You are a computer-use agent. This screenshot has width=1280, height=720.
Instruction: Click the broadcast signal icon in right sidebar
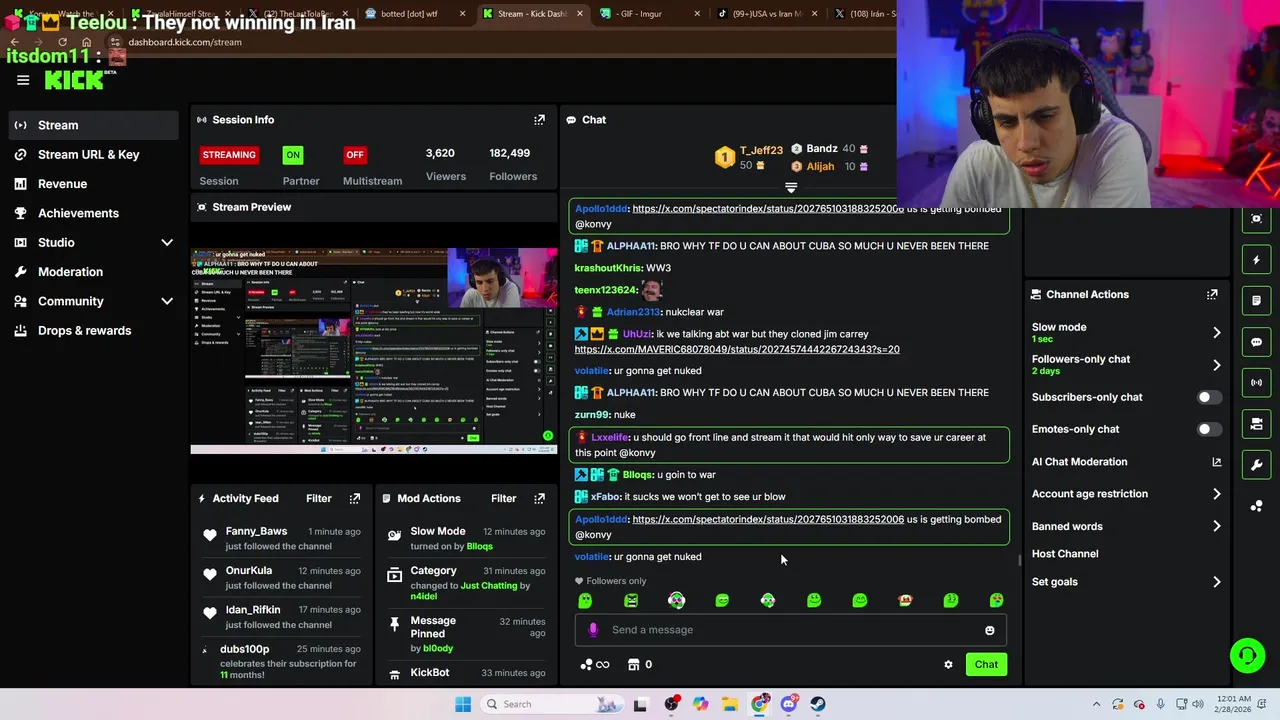[1257, 383]
